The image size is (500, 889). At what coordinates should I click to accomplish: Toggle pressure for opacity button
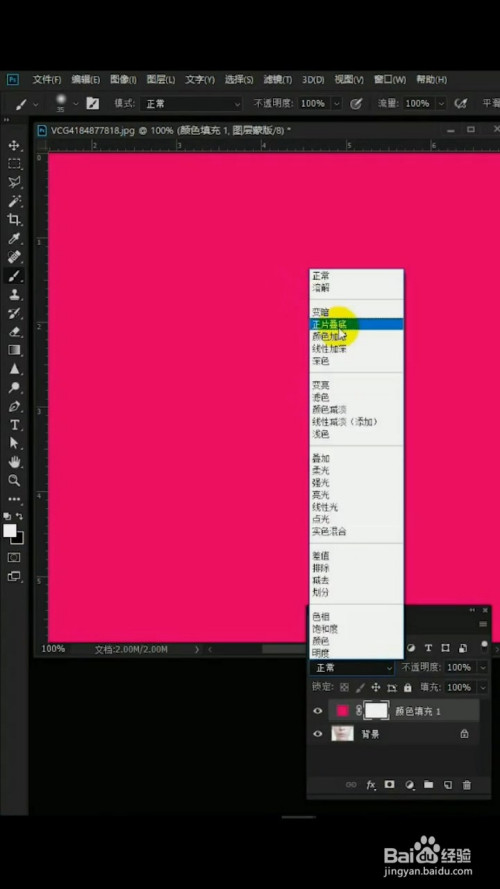356,104
